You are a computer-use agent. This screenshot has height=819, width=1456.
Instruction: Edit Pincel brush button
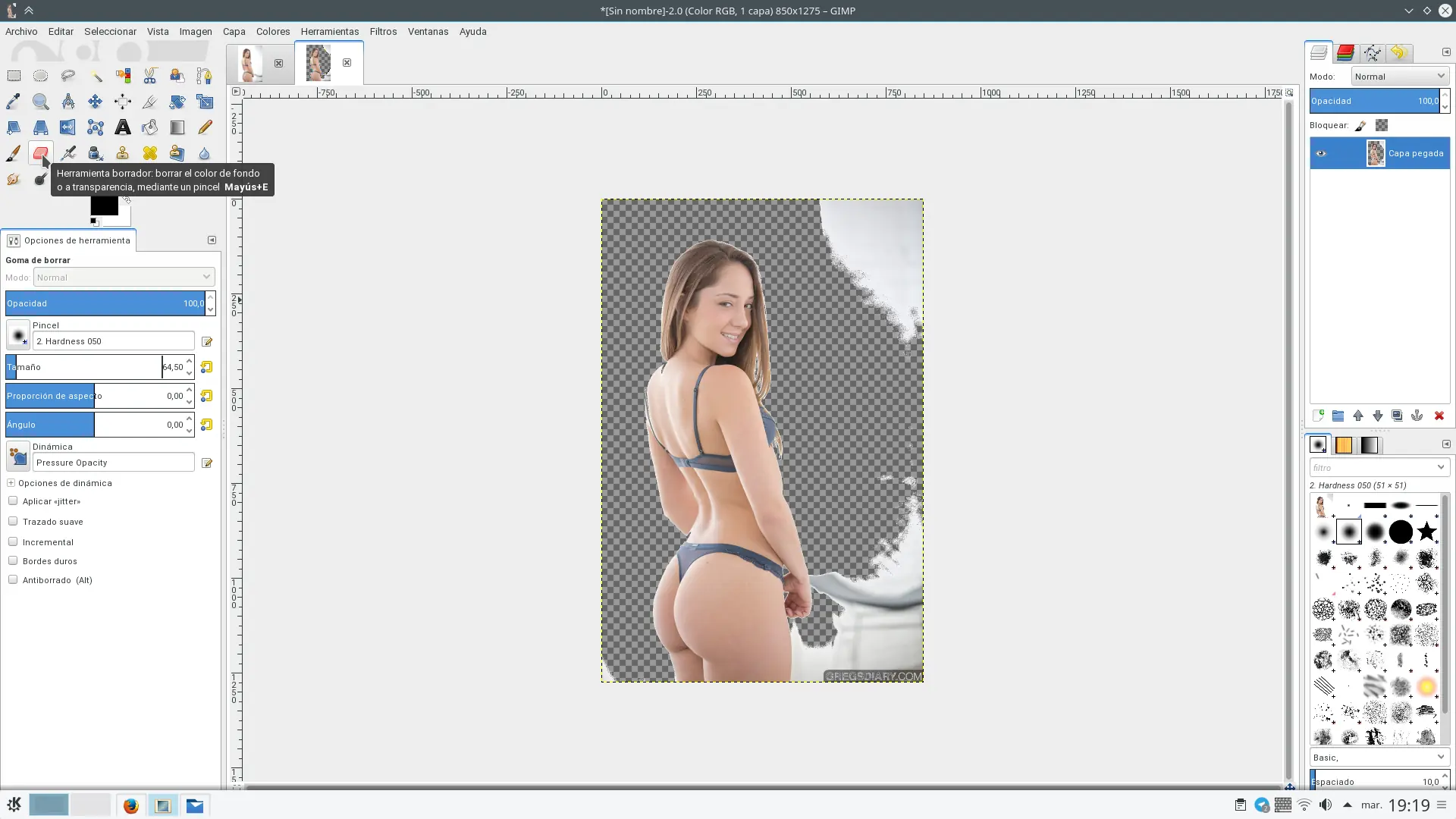click(x=207, y=342)
